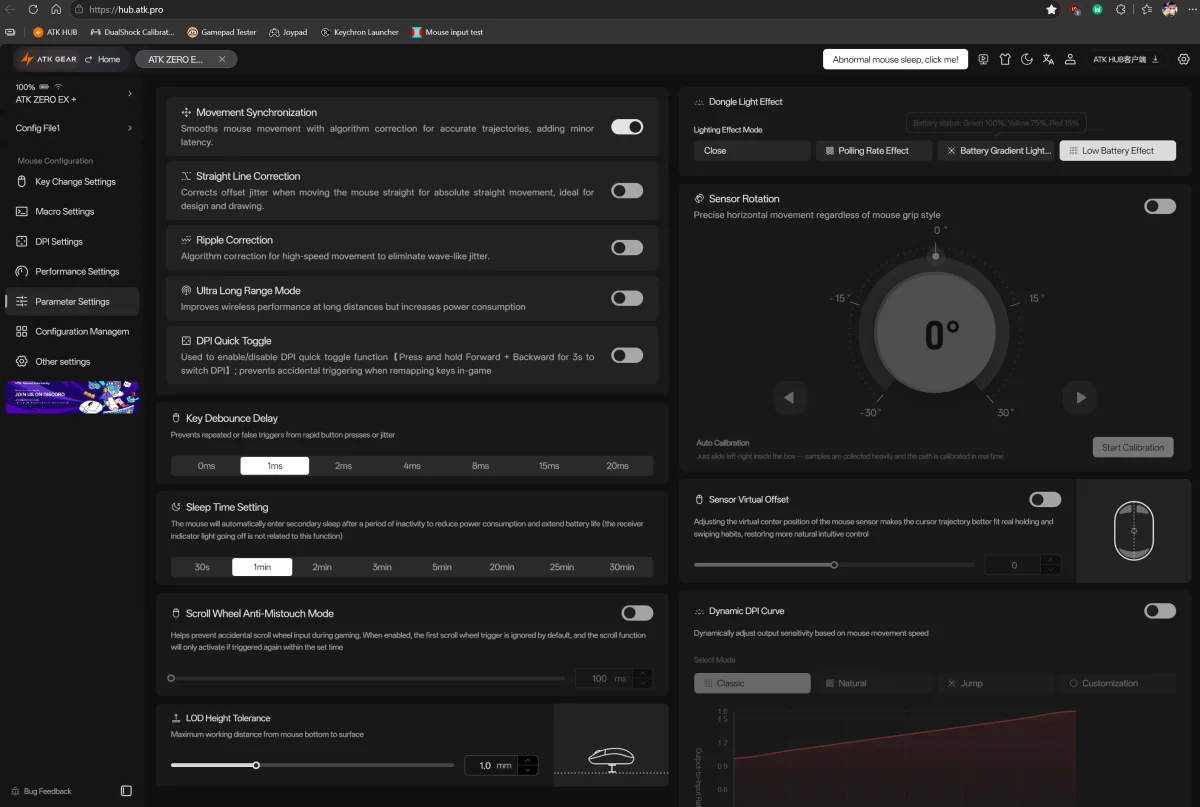Open the settings gear in the ATK header
1200x807 pixels.
pyautogui.click(x=1184, y=59)
